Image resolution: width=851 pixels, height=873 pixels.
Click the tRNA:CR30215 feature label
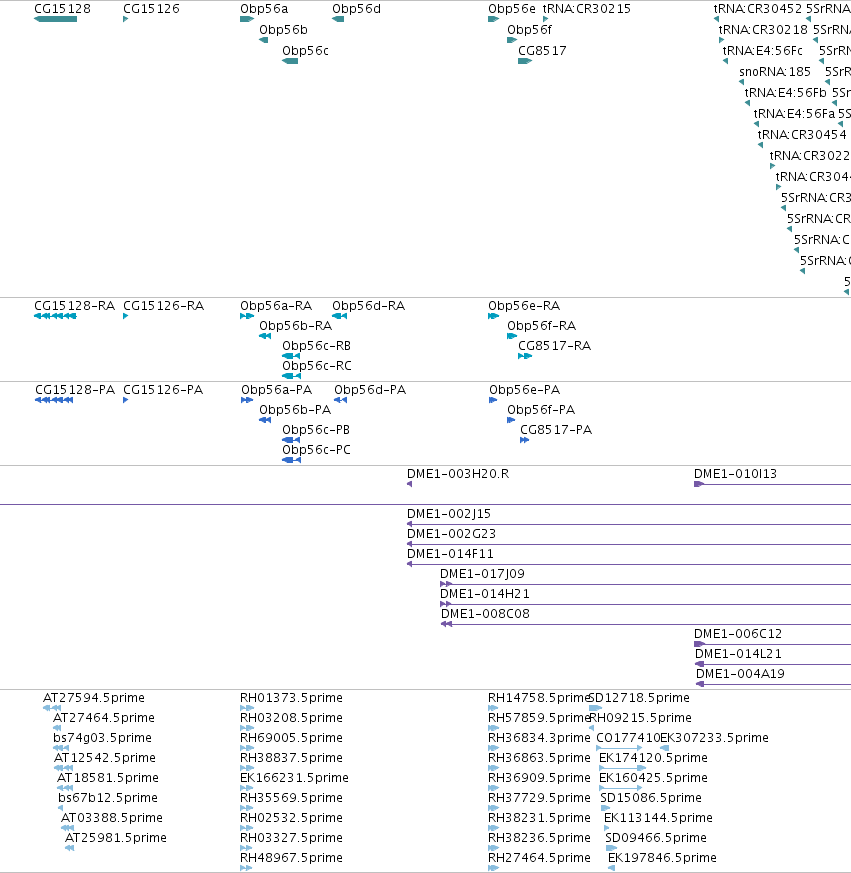586,9
